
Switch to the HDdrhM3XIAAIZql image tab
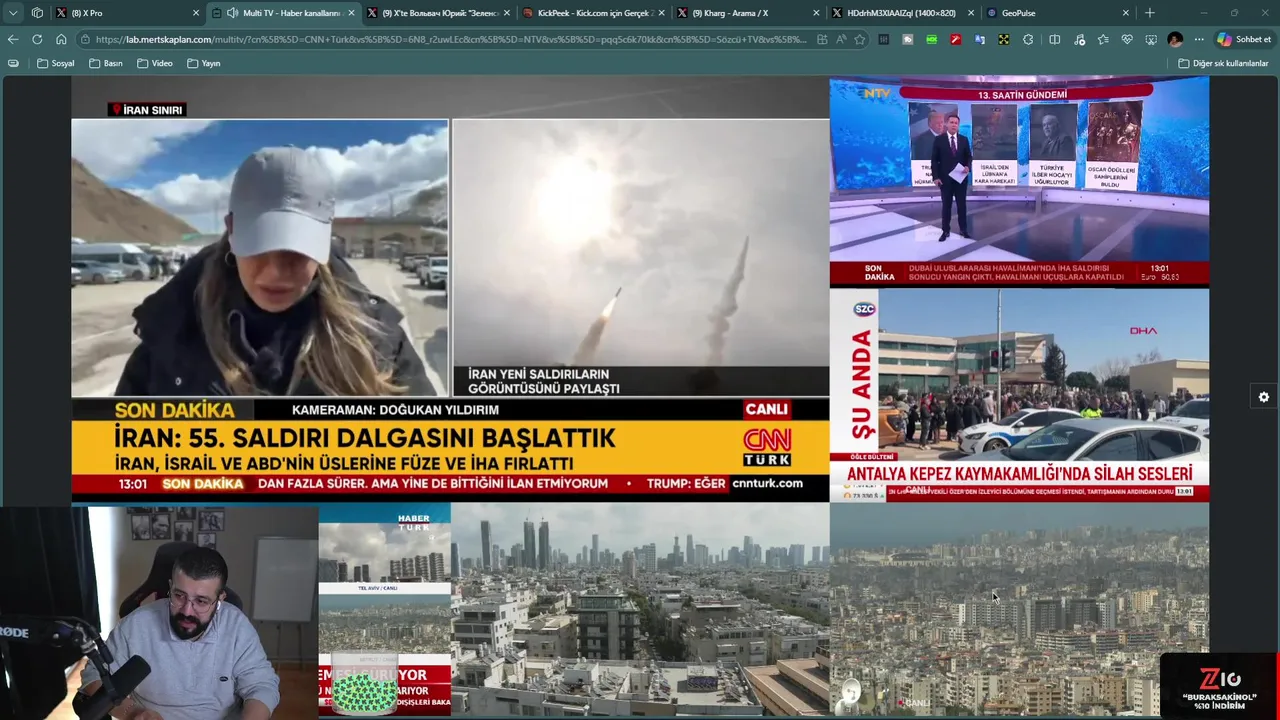(903, 13)
